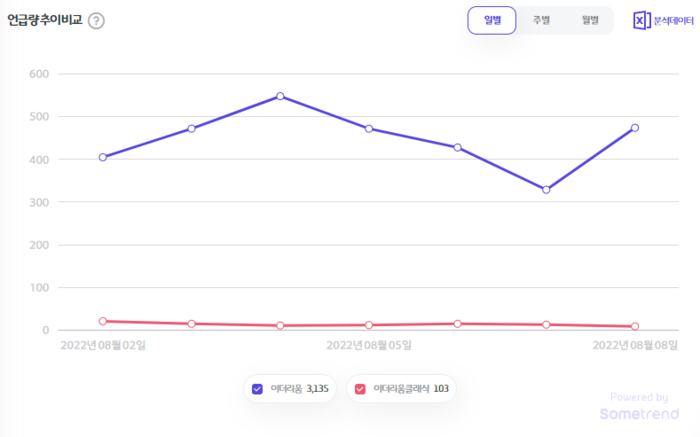The height and width of the screenshot is (437, 700).
Task: Toggle the 이더리움클래식 legend checkbox
Action: point(361,388)
